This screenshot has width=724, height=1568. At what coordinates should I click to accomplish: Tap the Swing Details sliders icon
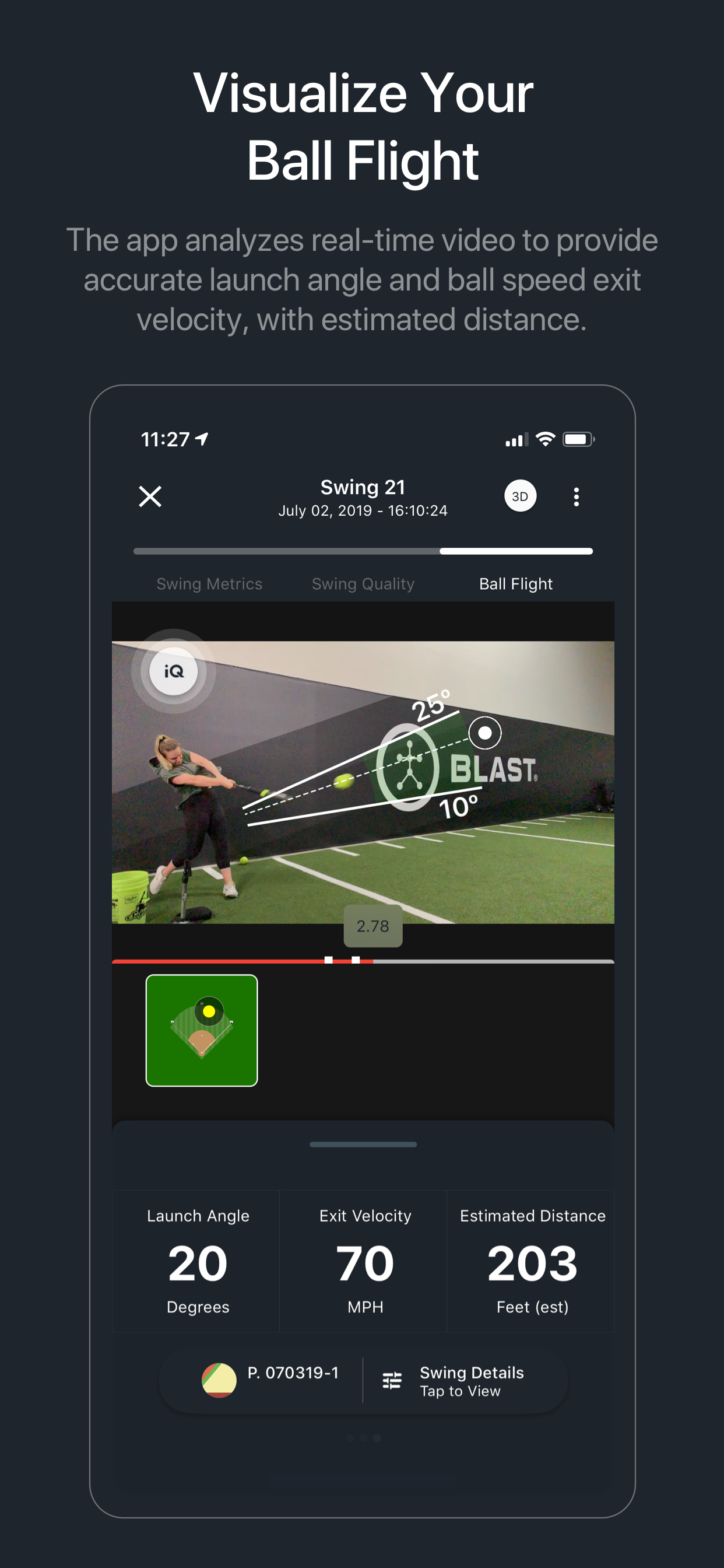(392, 1381)
